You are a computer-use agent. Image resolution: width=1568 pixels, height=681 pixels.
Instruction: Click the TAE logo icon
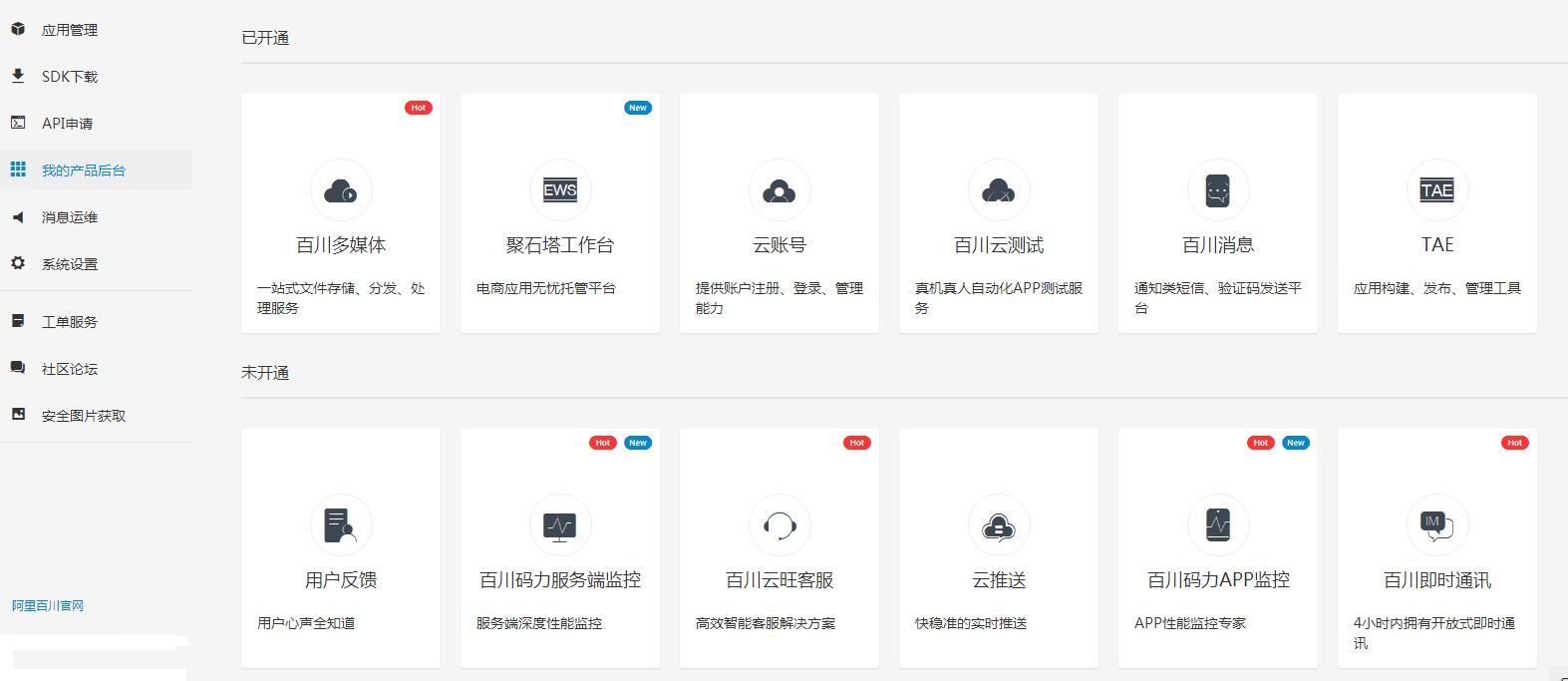coord(1437,189)
